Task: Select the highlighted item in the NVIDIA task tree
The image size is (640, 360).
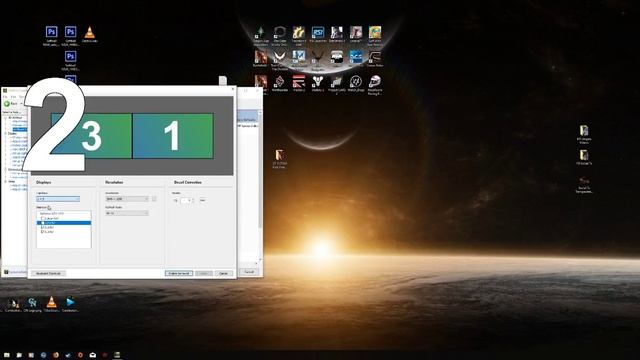Action: pos(20,129)
